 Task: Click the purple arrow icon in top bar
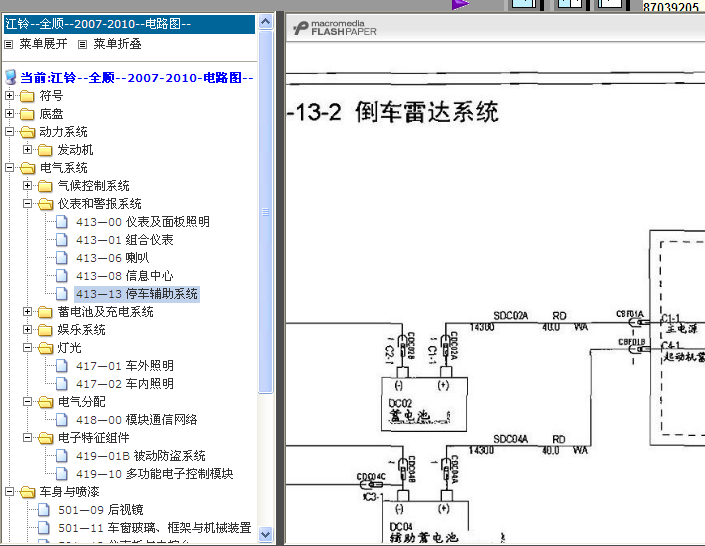(460, 4)
